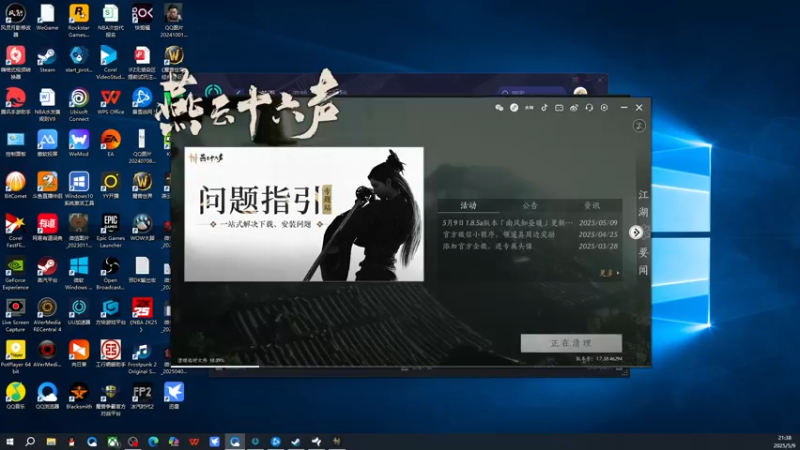Open Microsoft Edge from taskbar
The height and width of the screenshot is (450, 800).
(153, 441)
